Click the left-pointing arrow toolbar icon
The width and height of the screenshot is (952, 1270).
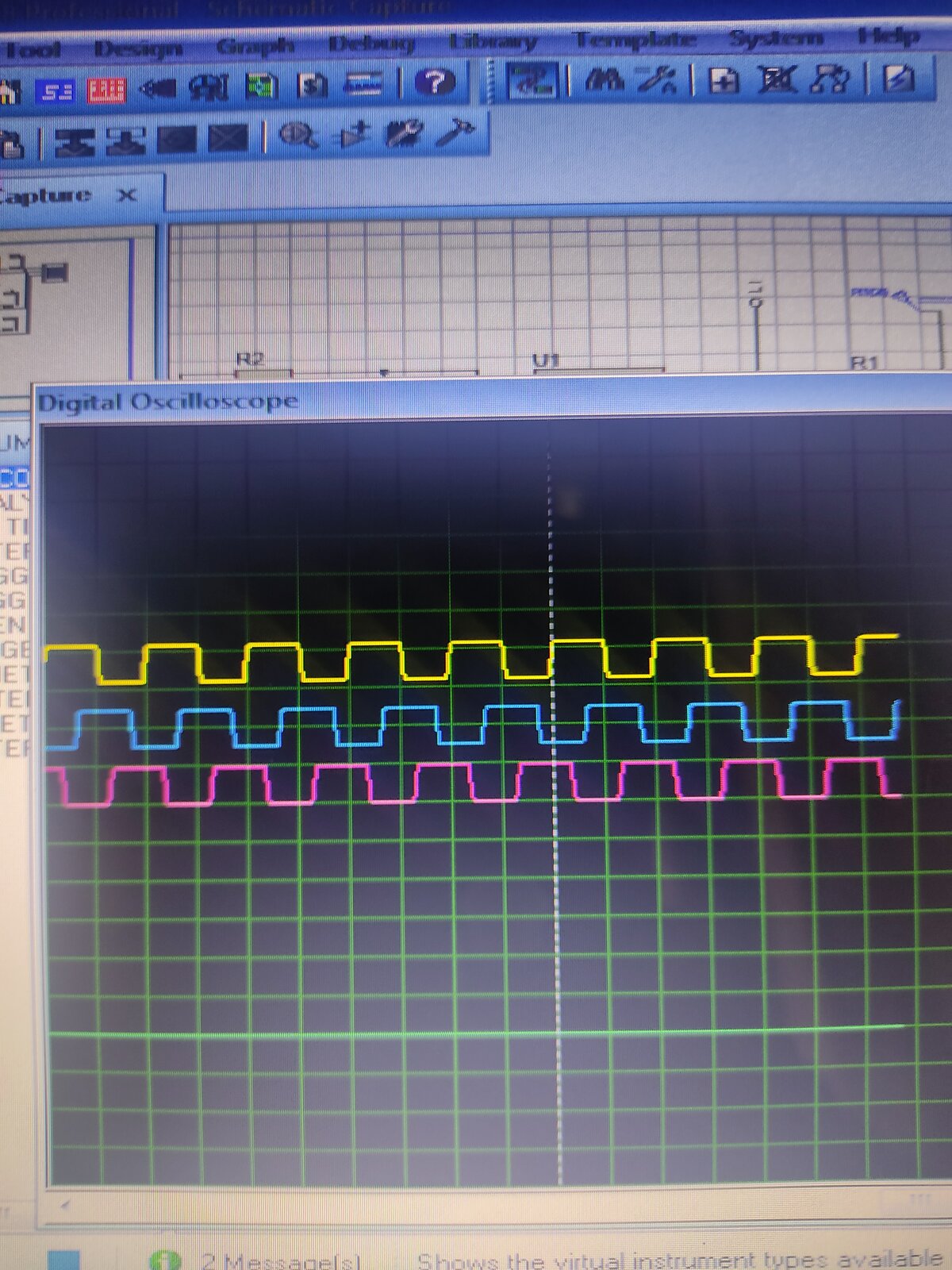click(x=156, y=89)
